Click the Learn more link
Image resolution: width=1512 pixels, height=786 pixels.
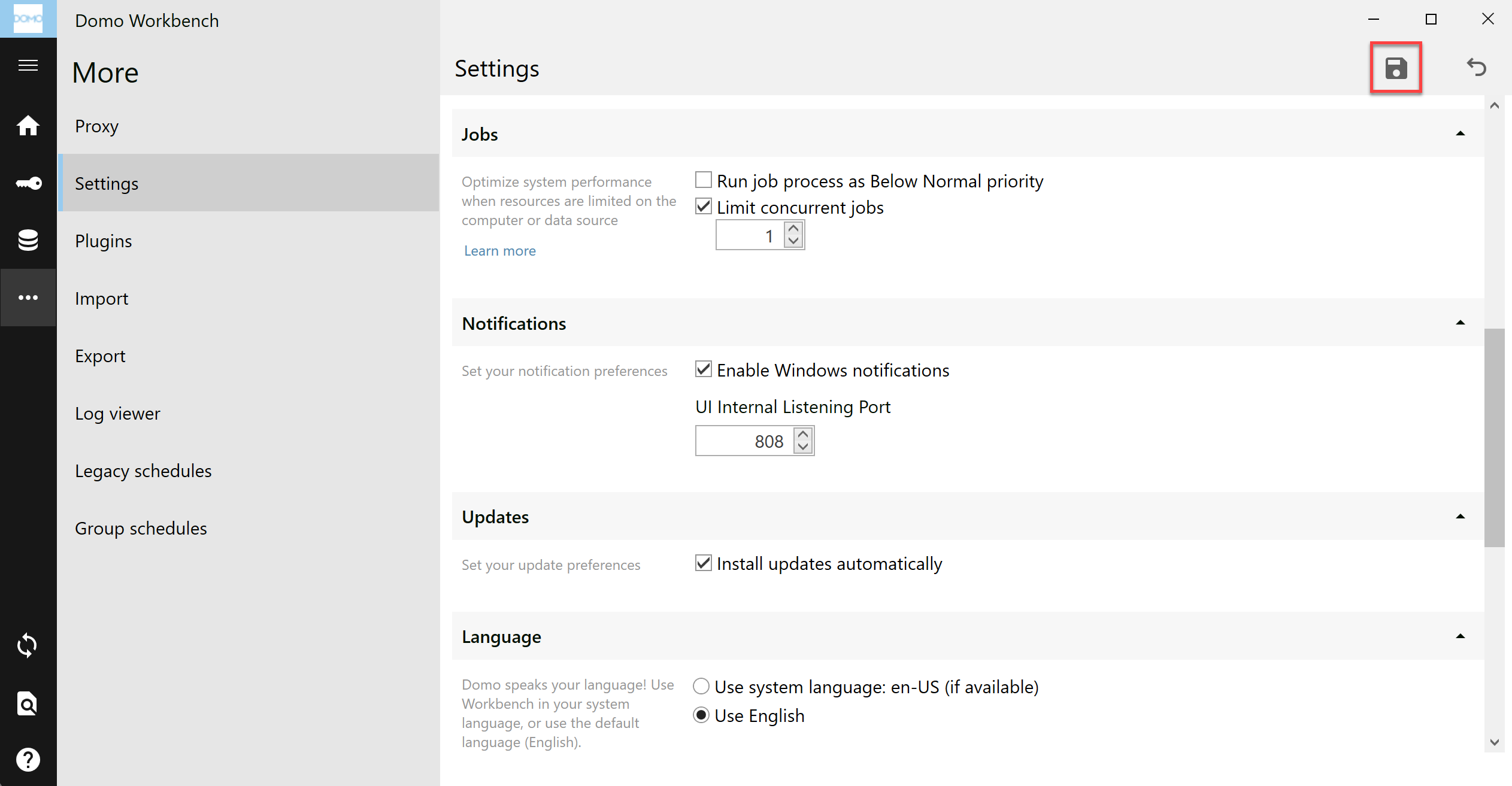coord(499,250)
